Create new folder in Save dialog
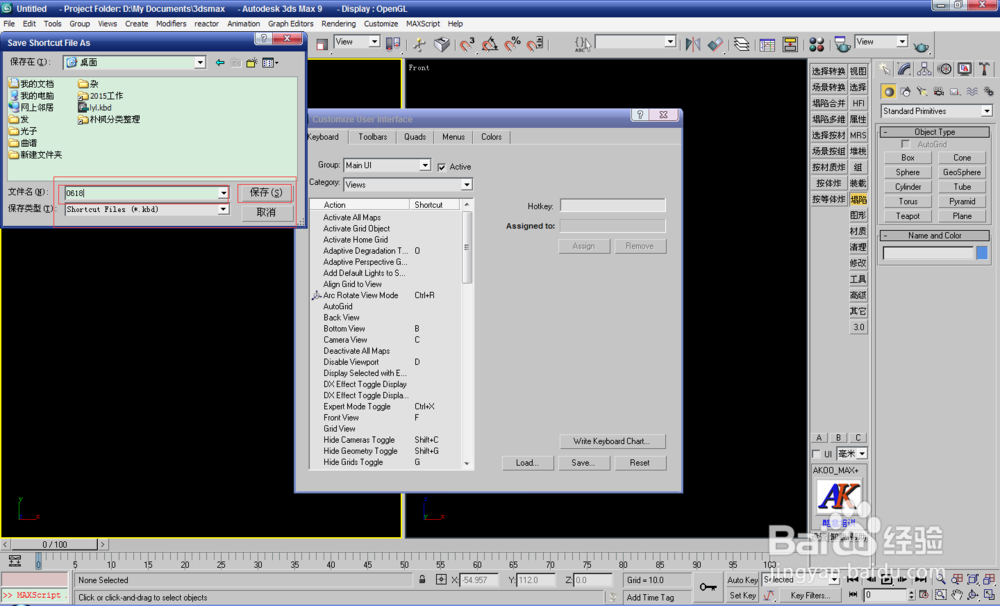Image resolution: width=1000 pixels, height=606 pixels. (252, 63)
